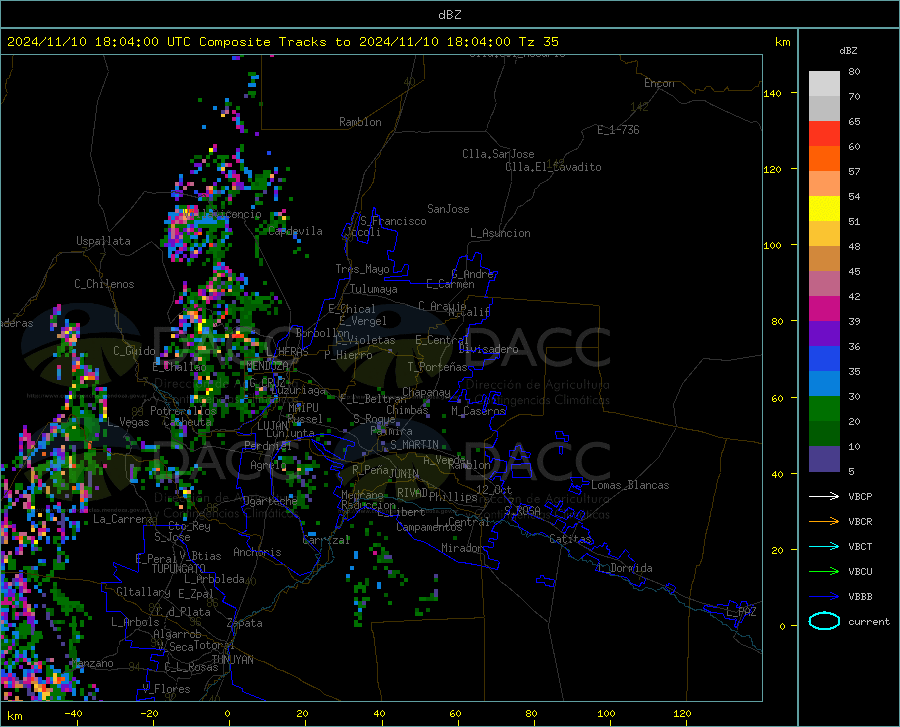The height and width of the screenshot is (727, 900).
Task: Click the 'Tz 35' label in header
Action: pyautogui.click(x=539, y=42)
